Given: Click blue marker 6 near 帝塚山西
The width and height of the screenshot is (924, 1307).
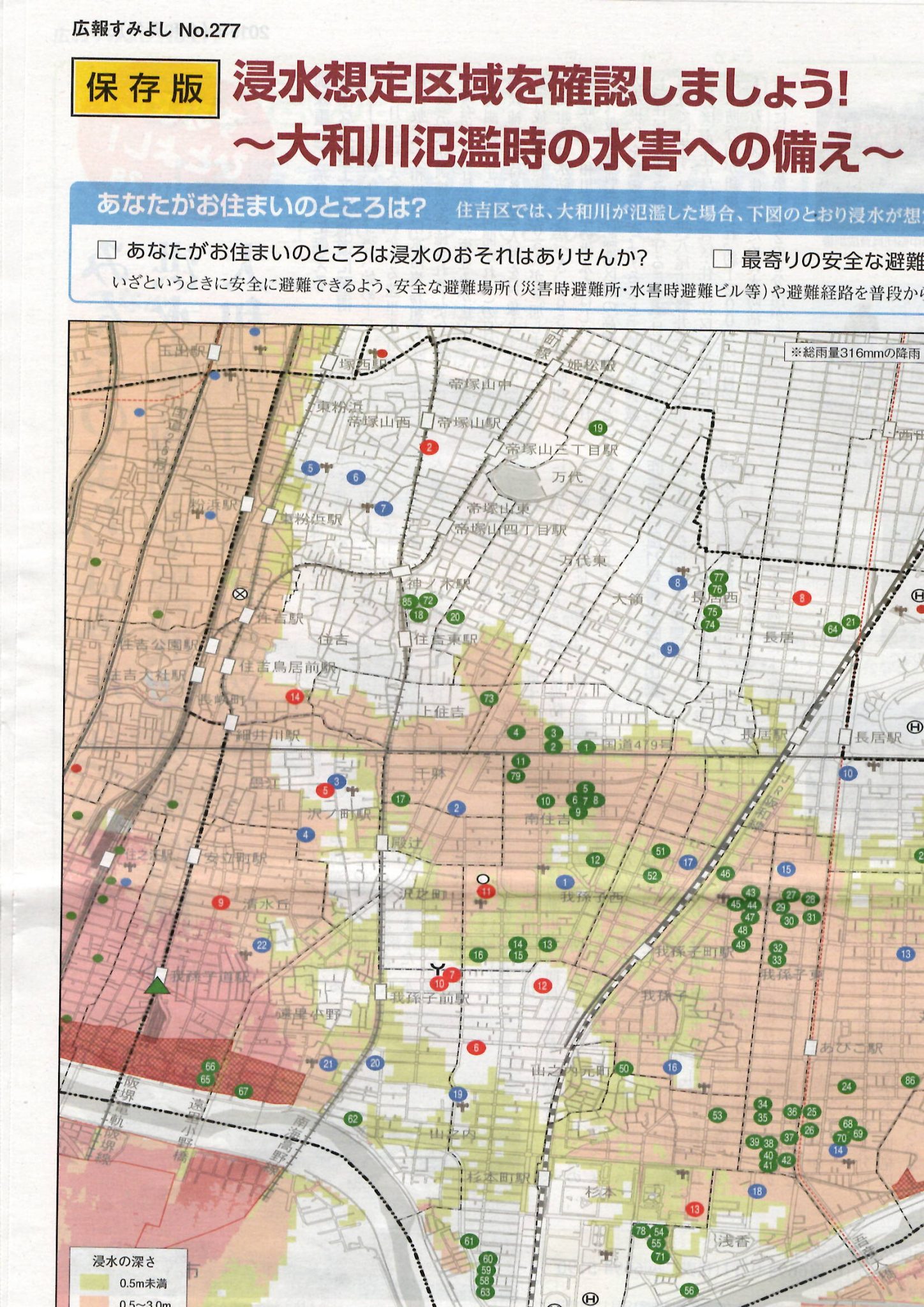Looking at the screenshot, I should pyautogui.click(x=356, y=477).
